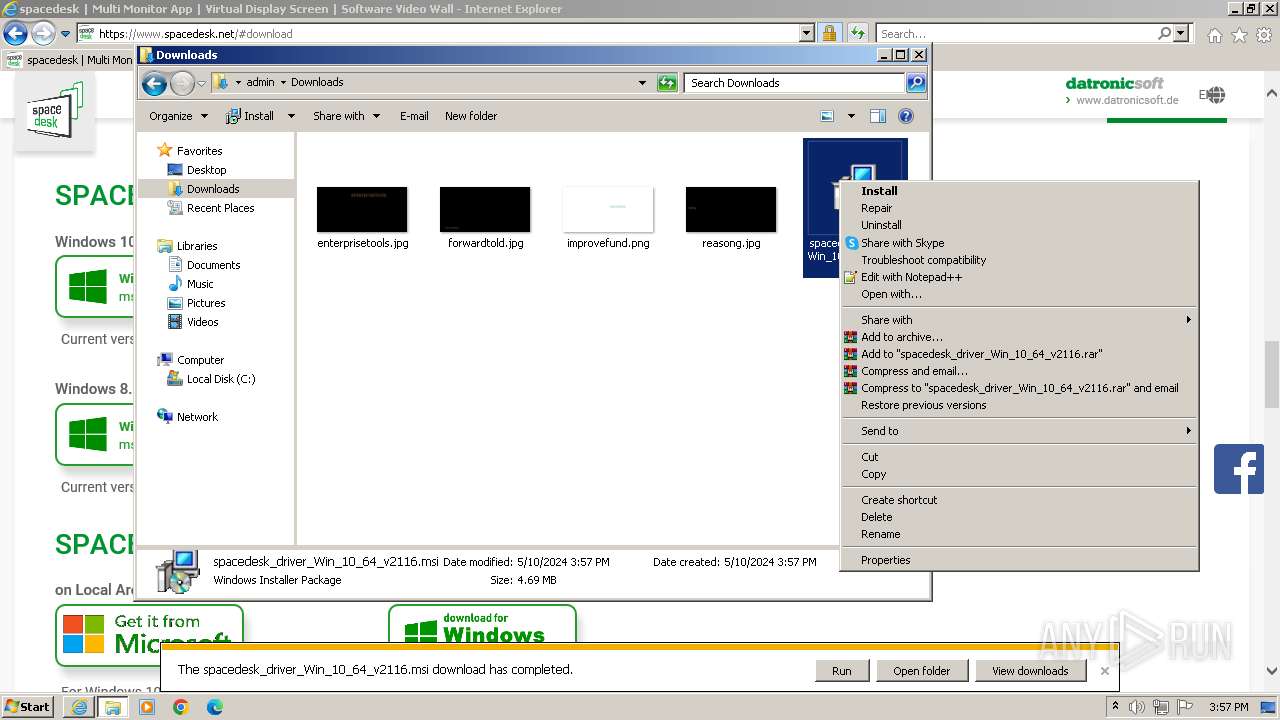Image resolution: width=1280 pixels, height=720 pixels.
Task: Toggle the preview pane icon
Action: coord(877,116)
